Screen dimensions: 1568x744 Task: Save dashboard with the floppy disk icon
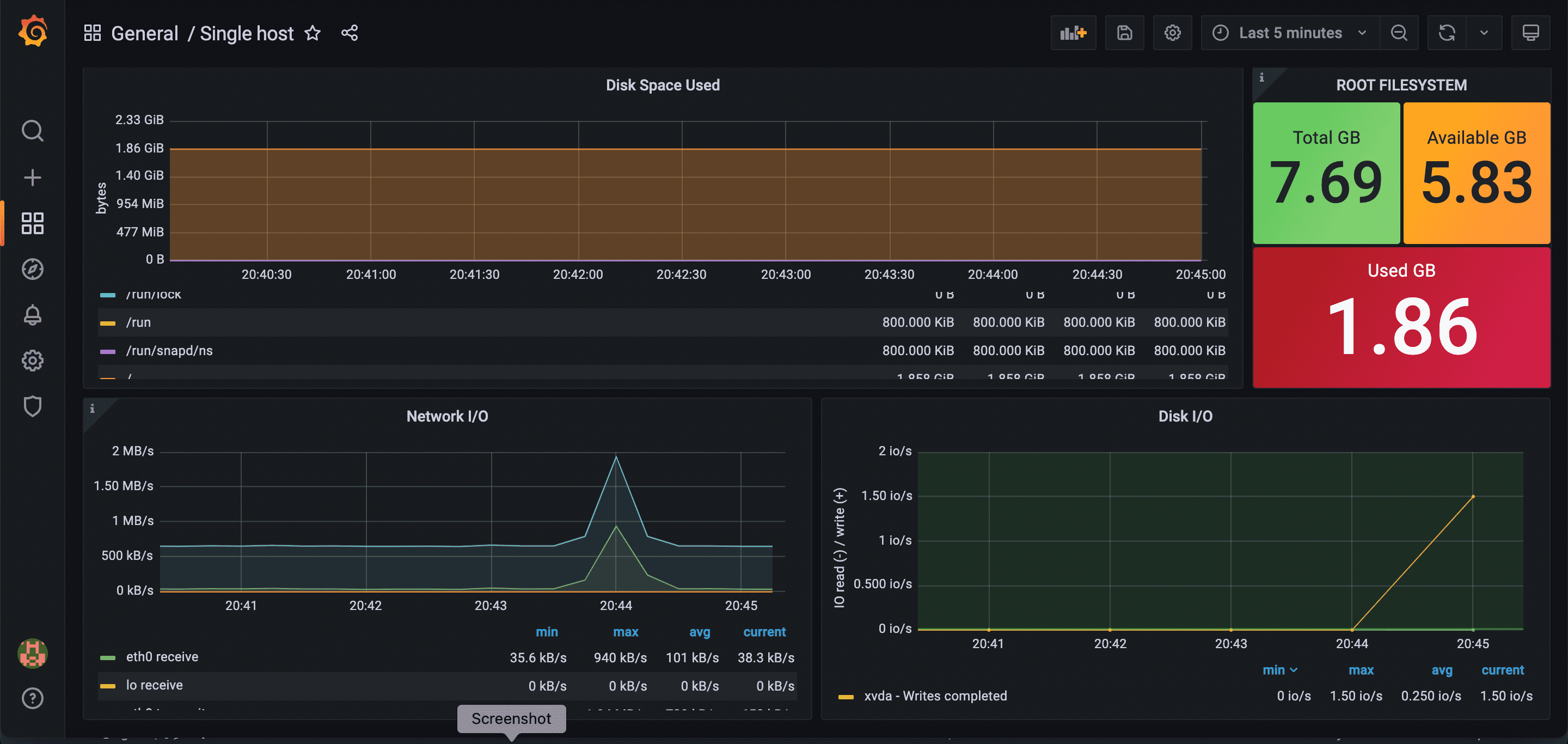(x=1124, y=33)
